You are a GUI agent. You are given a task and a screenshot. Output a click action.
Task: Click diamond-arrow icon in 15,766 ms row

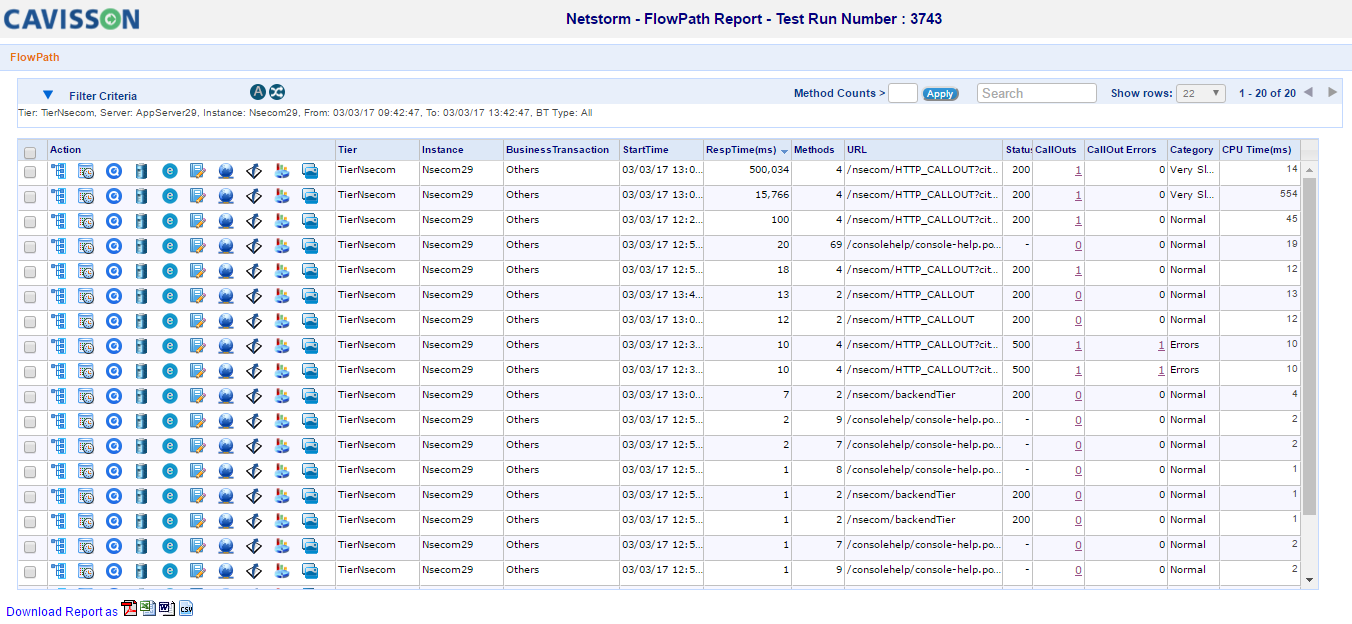pyautogui.click(x=254, y=196)
